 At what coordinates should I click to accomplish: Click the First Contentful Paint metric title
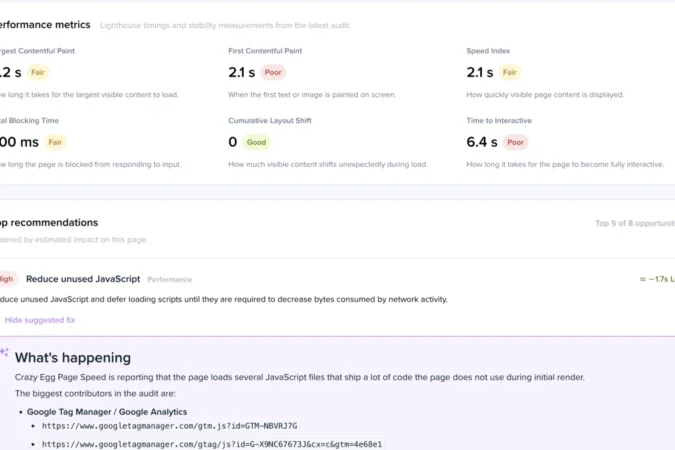pos(265,51)
